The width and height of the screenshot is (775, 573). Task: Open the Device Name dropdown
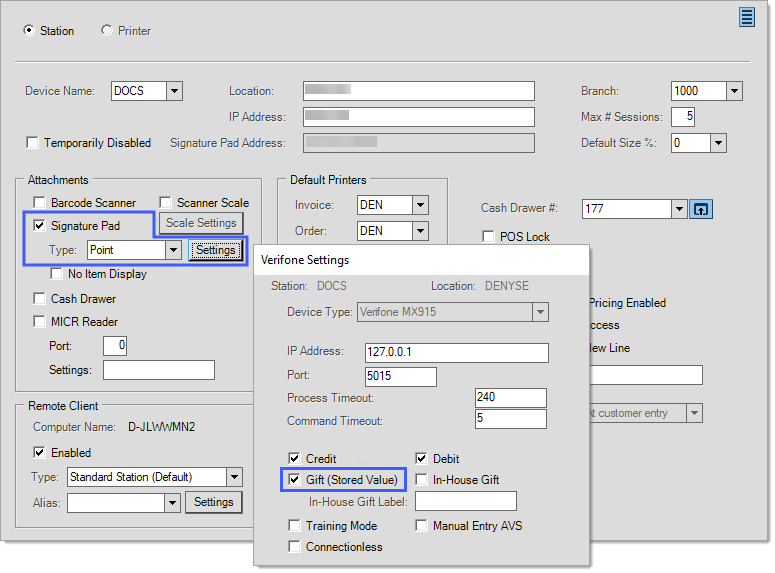click(174, 91)
